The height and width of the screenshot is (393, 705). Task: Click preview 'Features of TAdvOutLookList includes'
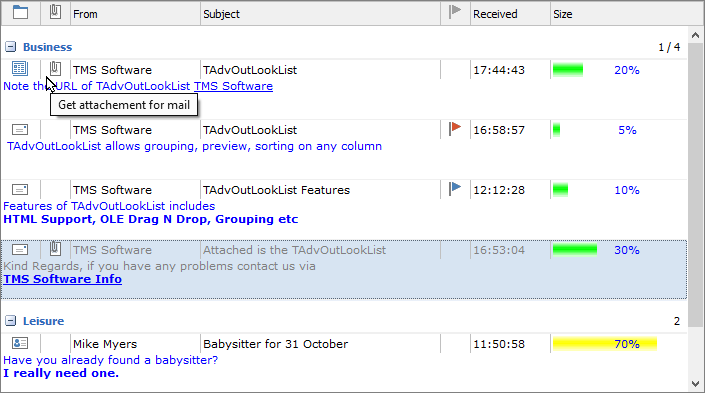pos(109,206)
